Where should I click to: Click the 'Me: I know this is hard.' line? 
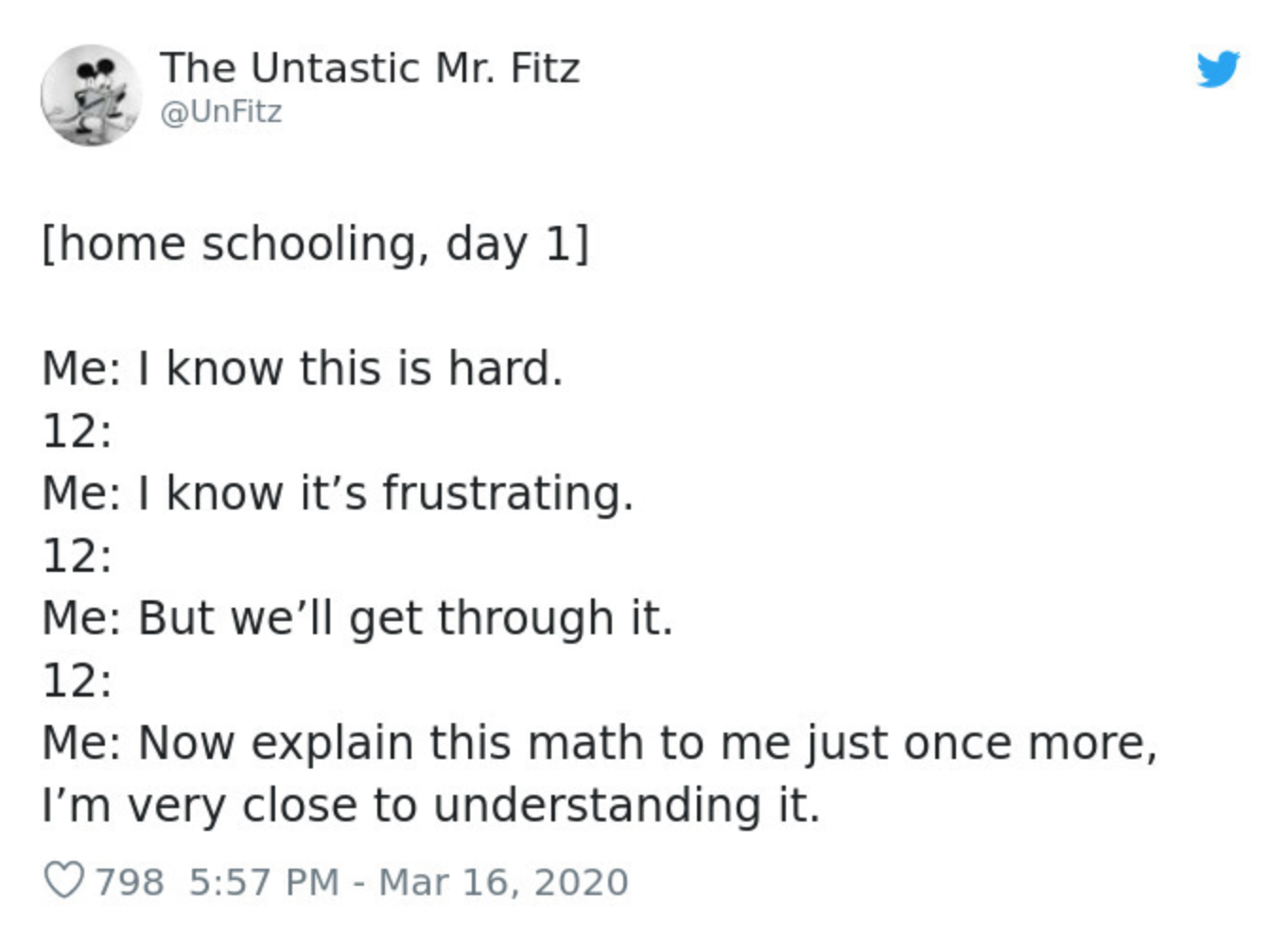(303, 368)
